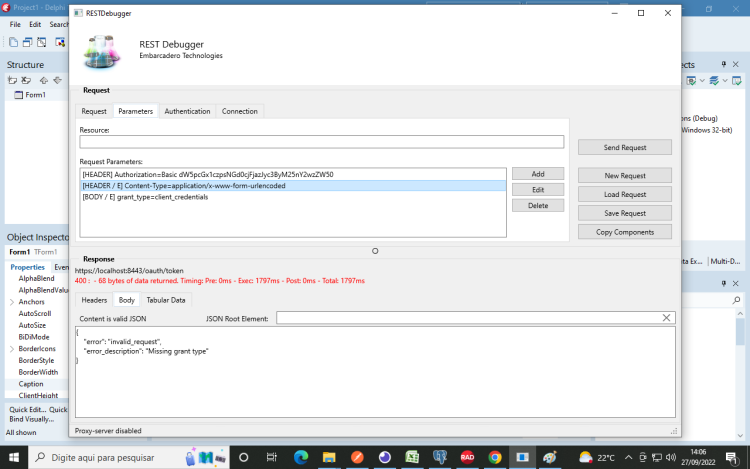
Task: Pin the lower-right Delphi panel with pushpin
Action: (724, 284)
